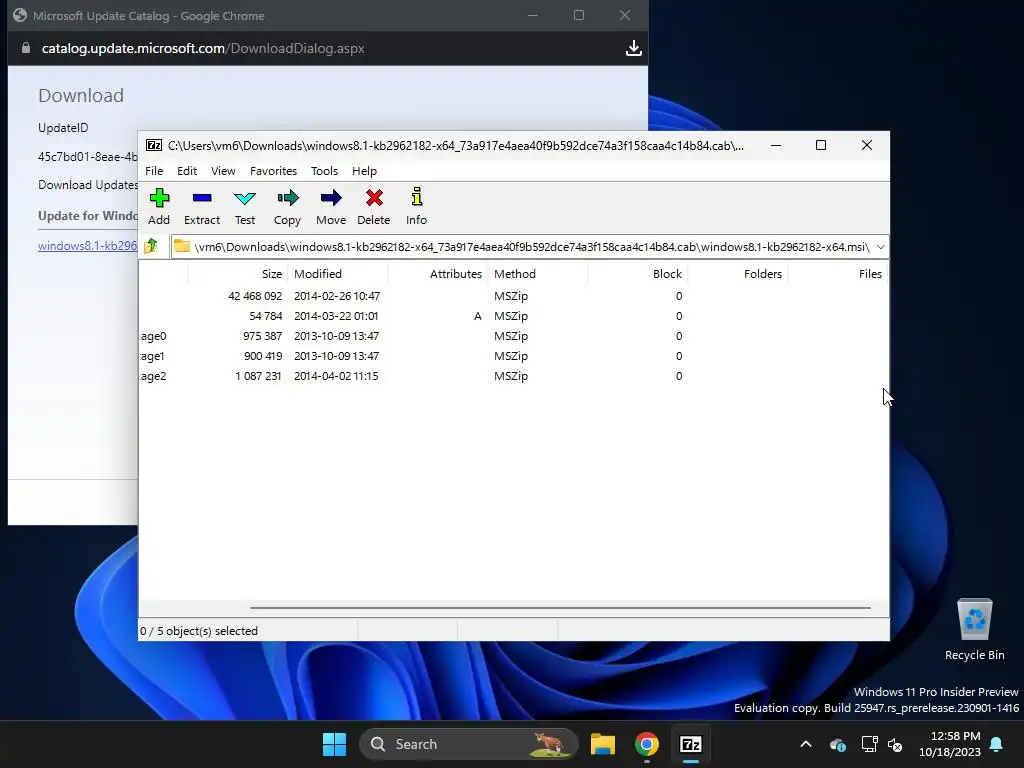Click the taskbar clock showing 12:58 PM
Viewport: 1024px width, 768px height.
tap(950, 744)
